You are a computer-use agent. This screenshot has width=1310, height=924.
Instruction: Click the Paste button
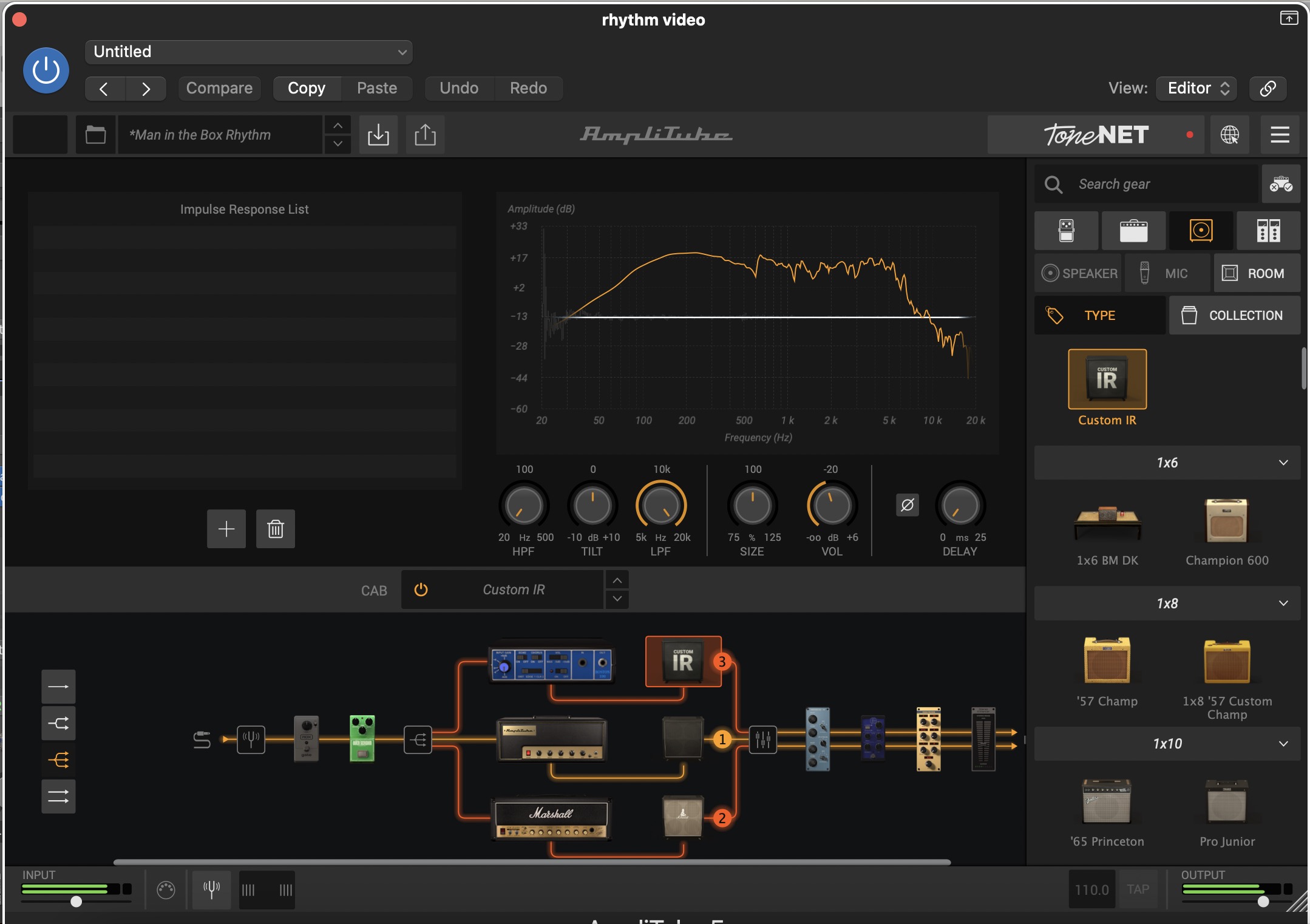(377, 89)
